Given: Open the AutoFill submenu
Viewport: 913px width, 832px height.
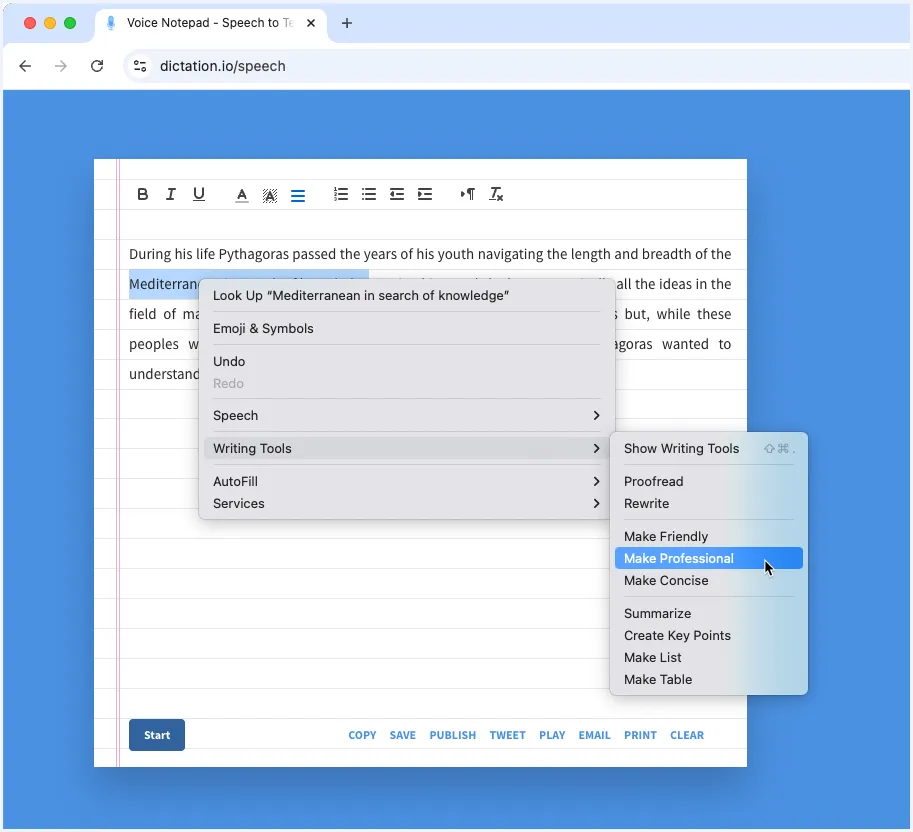Looking at the screenshot, I should point(405,481).
